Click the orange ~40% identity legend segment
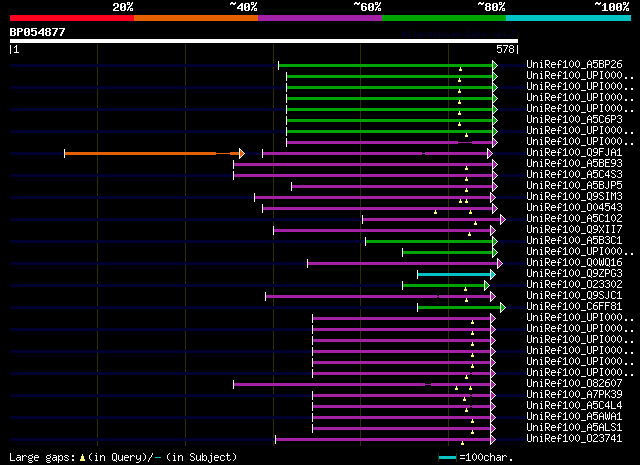The width and height of the screenshot is (640, 465). click(196, 18)
